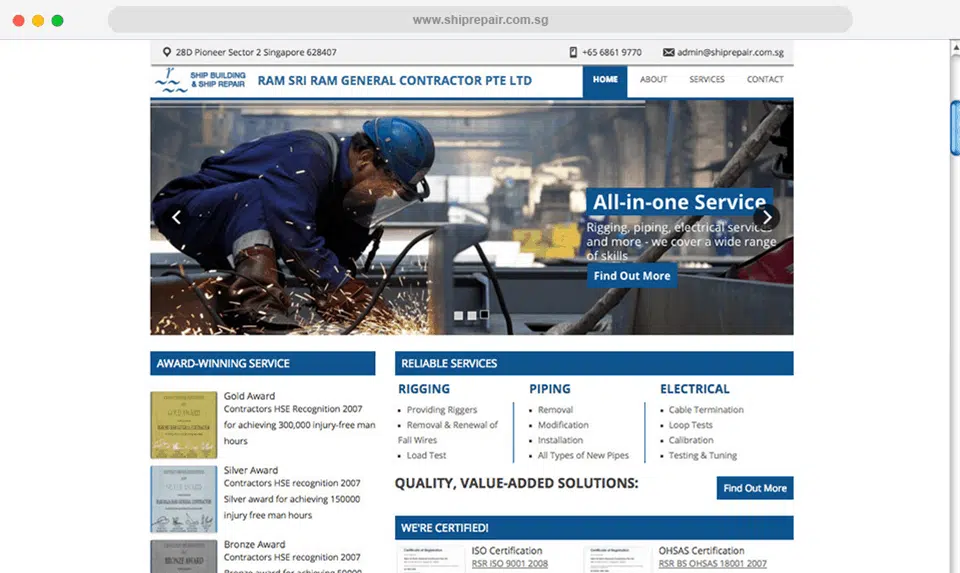This screenshot has width=960, height=573.
Task: Click the phone icon beside +65 6861 9770
Action: pos(573,53)
